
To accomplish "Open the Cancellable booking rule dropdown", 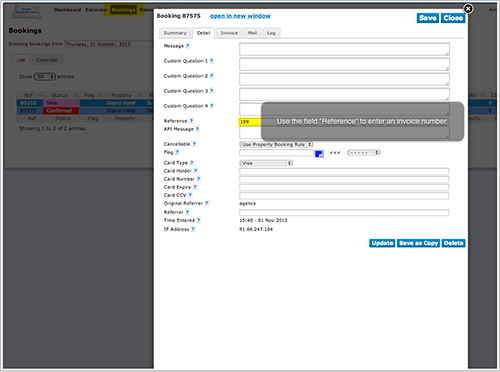I will (276, 144).
